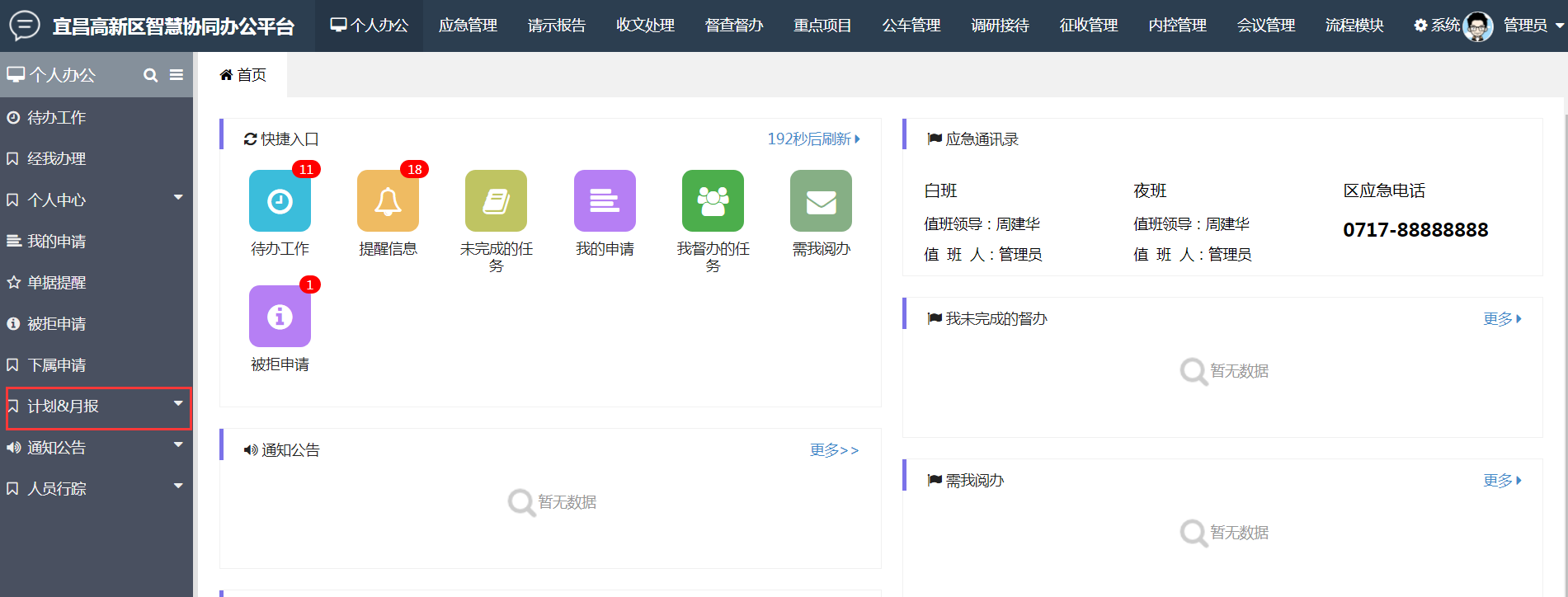Click the clock icon of sidebar 待办工作

tap(13, 117)
